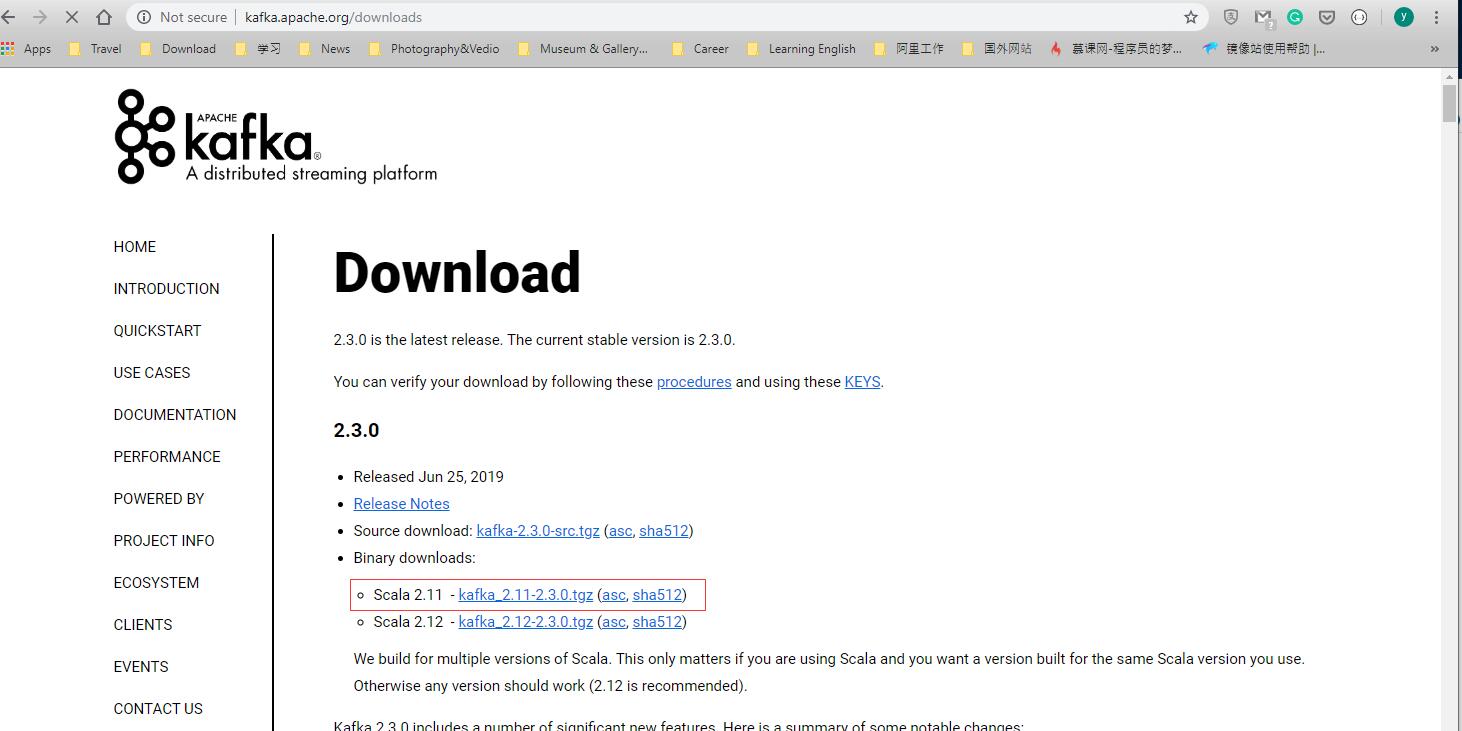Open the Chrome profile avatar
This screenshot has height=731, width=1462.
coord(1404,17)
